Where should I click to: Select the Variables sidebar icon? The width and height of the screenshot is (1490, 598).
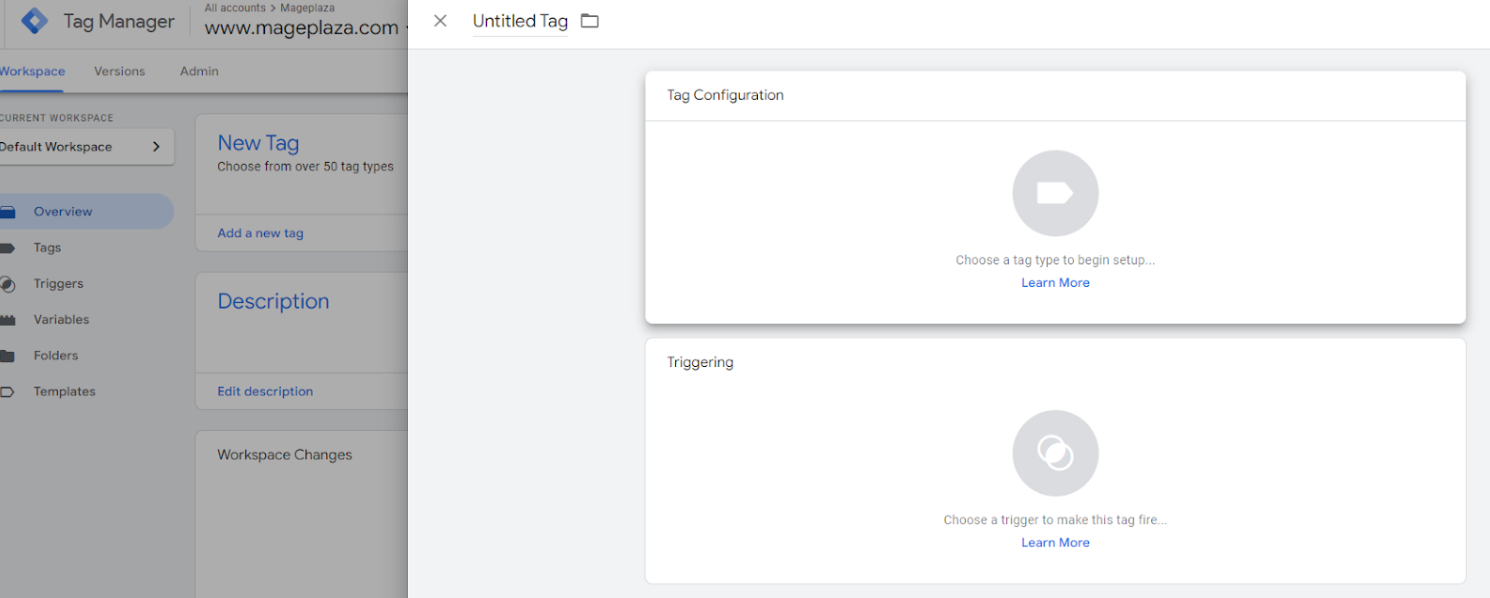7,320
